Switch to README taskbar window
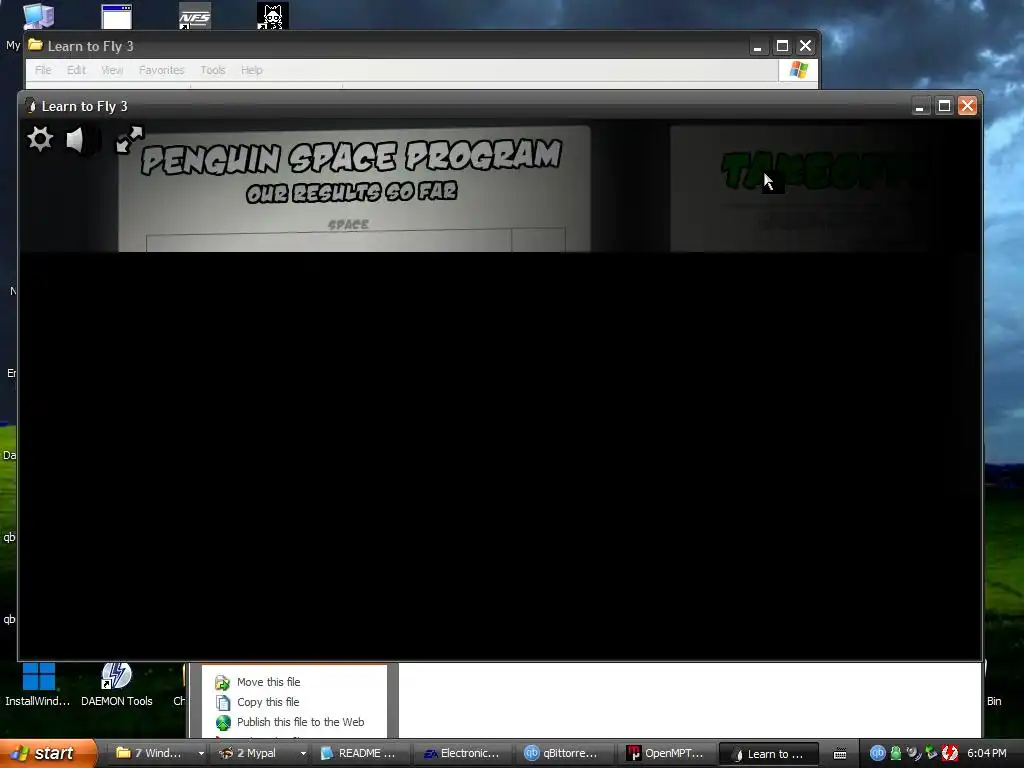Image resolution: width=1024 pixels, height=768 pixels. (360, 753)
